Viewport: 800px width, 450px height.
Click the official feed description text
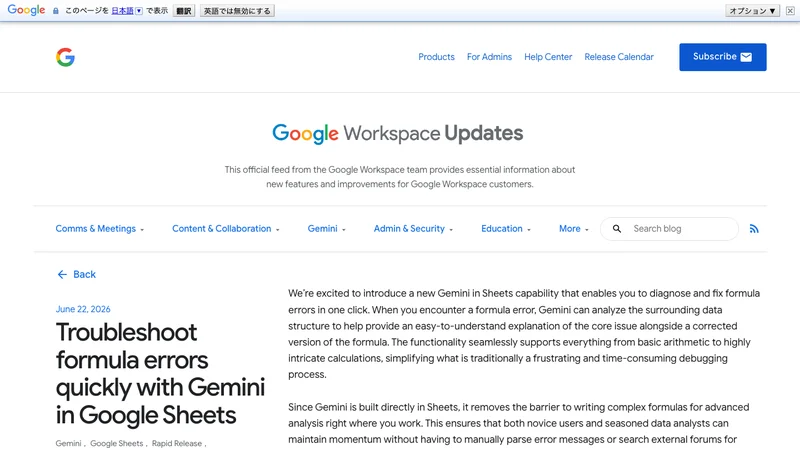[x=399, y=177]
